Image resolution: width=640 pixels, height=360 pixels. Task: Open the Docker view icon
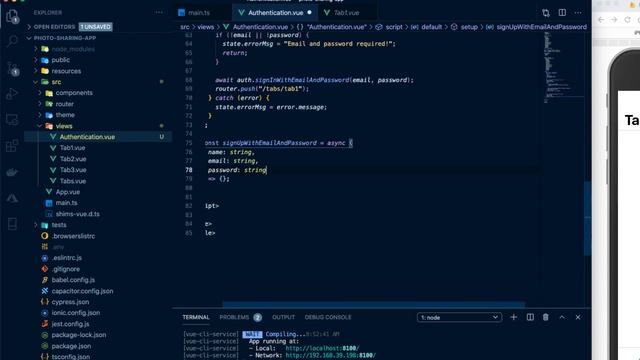tap(12, 172)
